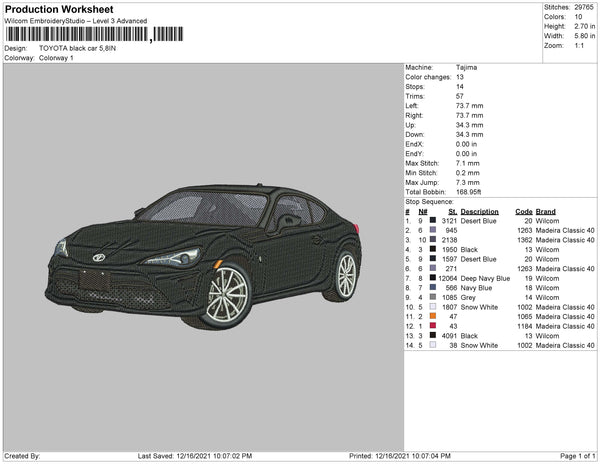Viewport: 600px width, 464px height.
Task: Click the Max Jump value '7.3 mm'
Action: coord(468,182)
